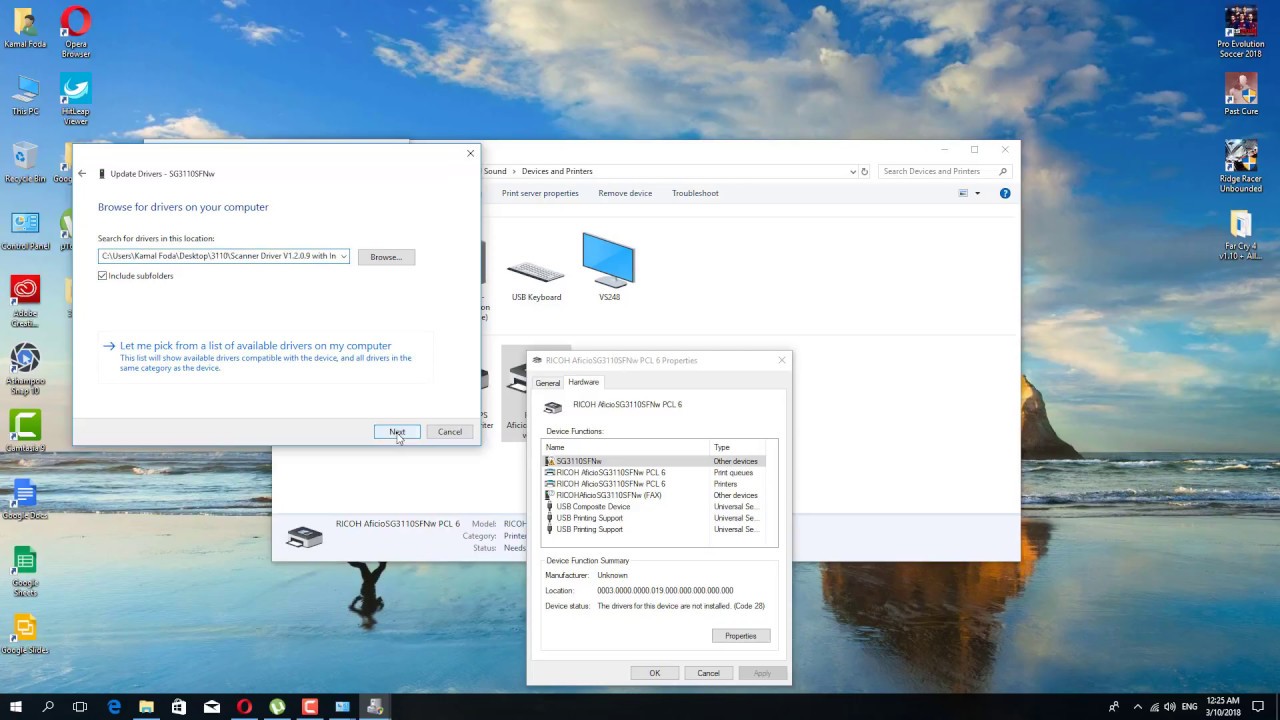Go back using the wizard back arrow
Image resolution: width=1280 pixels, height=720 pixels.
82,174
